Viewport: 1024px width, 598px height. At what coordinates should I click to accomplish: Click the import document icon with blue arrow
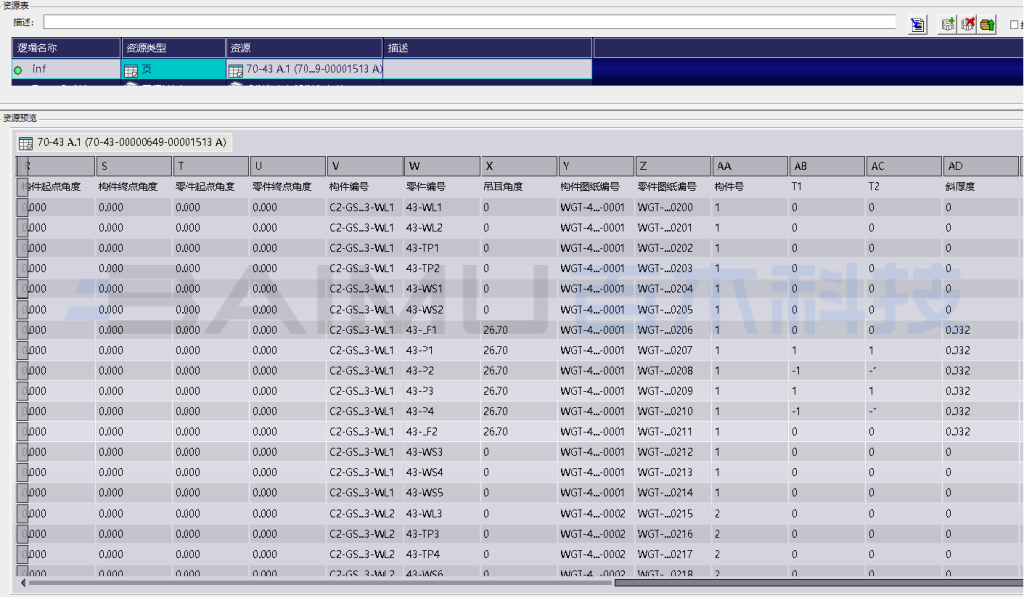click(917, 24)
